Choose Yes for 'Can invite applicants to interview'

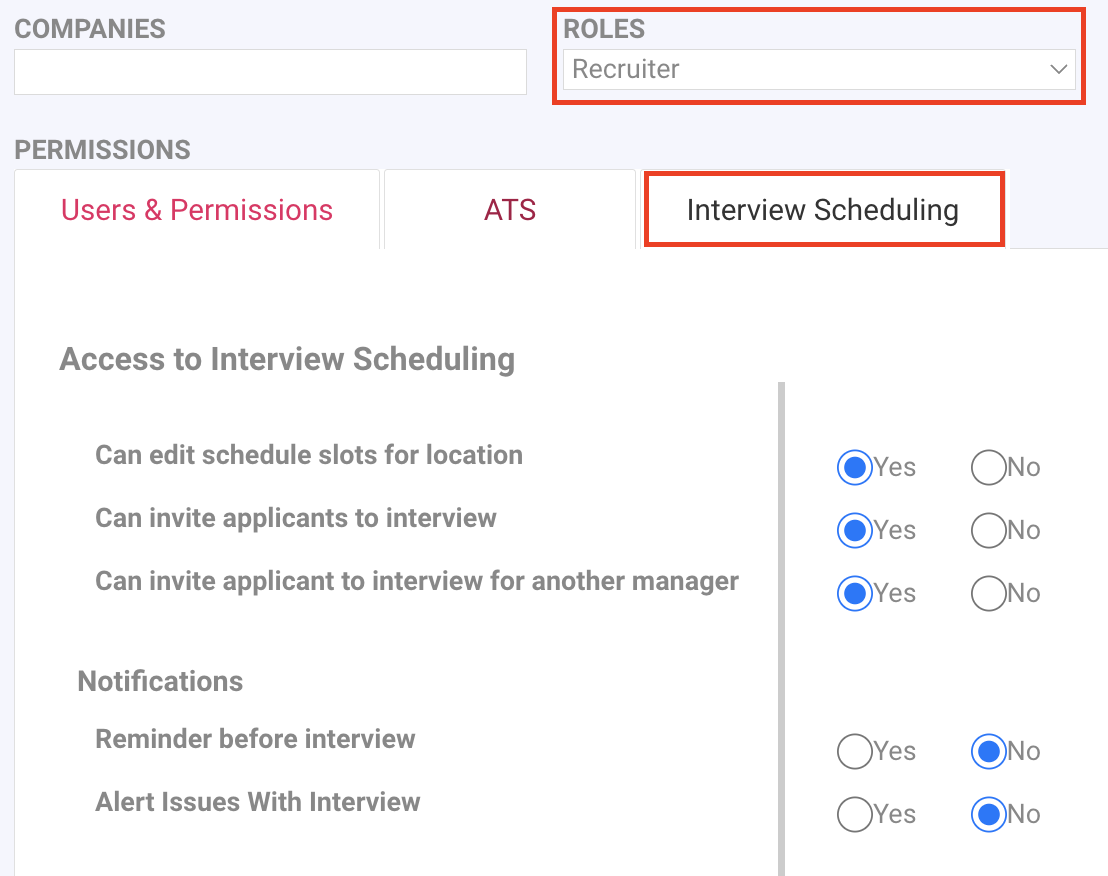854,530
